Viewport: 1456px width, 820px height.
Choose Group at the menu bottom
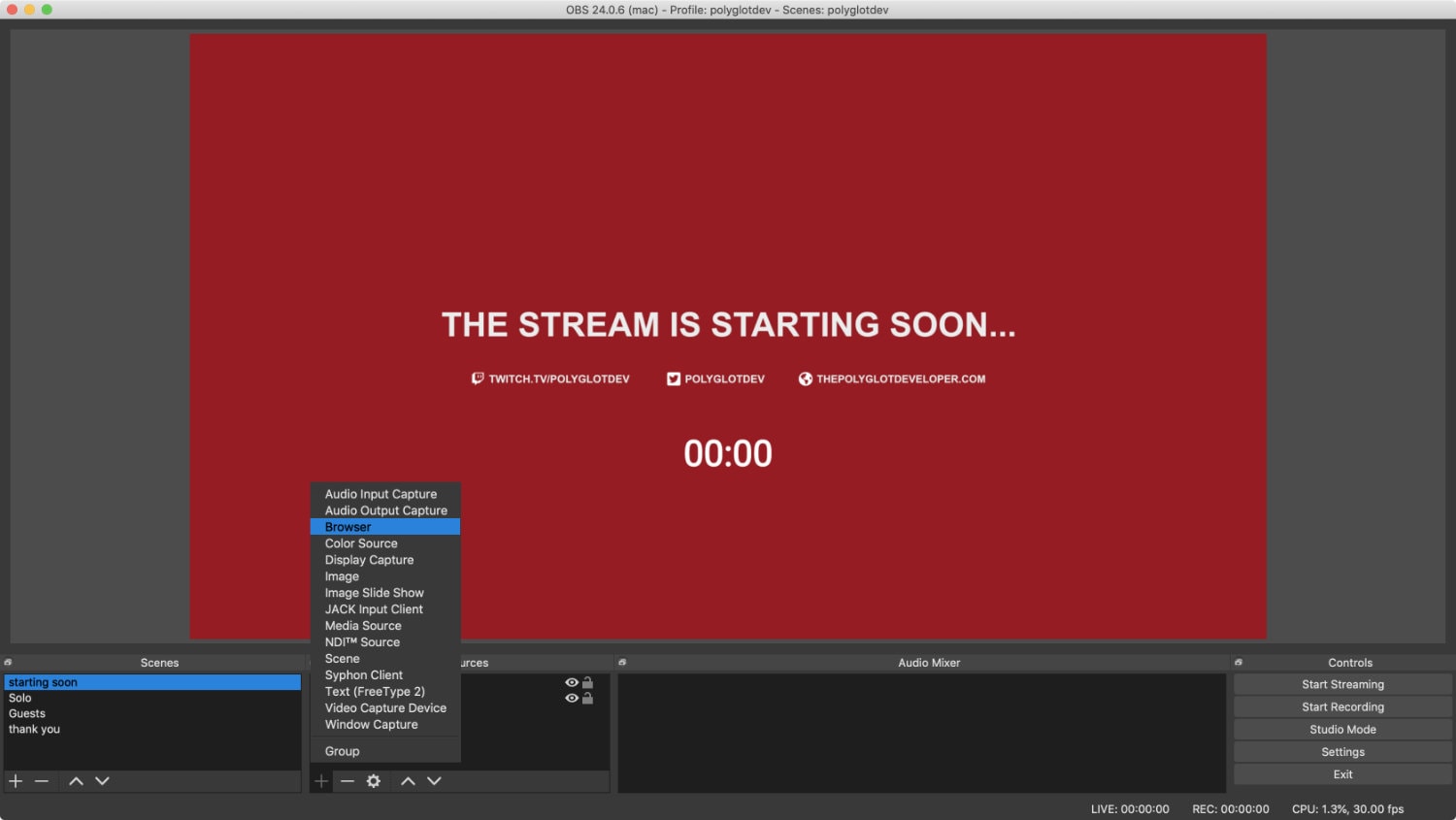click(x=385, y=751)
